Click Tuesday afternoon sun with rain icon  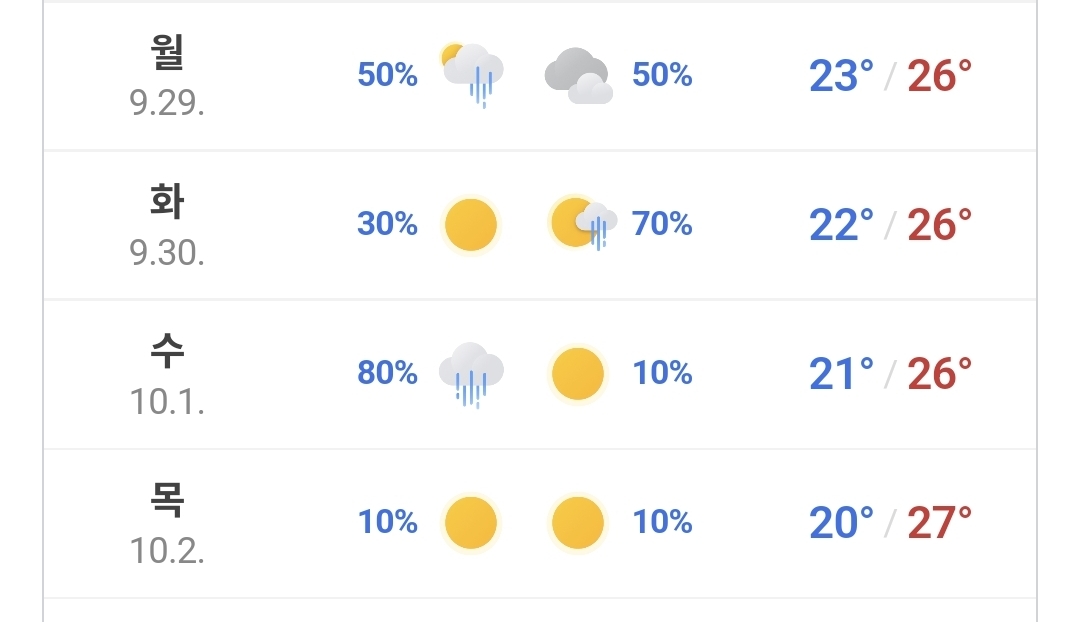[x=583, y=223]
